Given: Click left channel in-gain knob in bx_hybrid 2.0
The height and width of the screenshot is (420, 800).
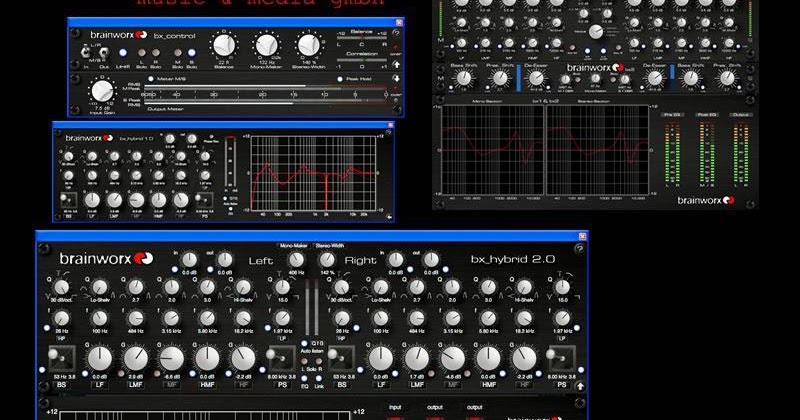Looking at the screenshot, I should 189,260.
